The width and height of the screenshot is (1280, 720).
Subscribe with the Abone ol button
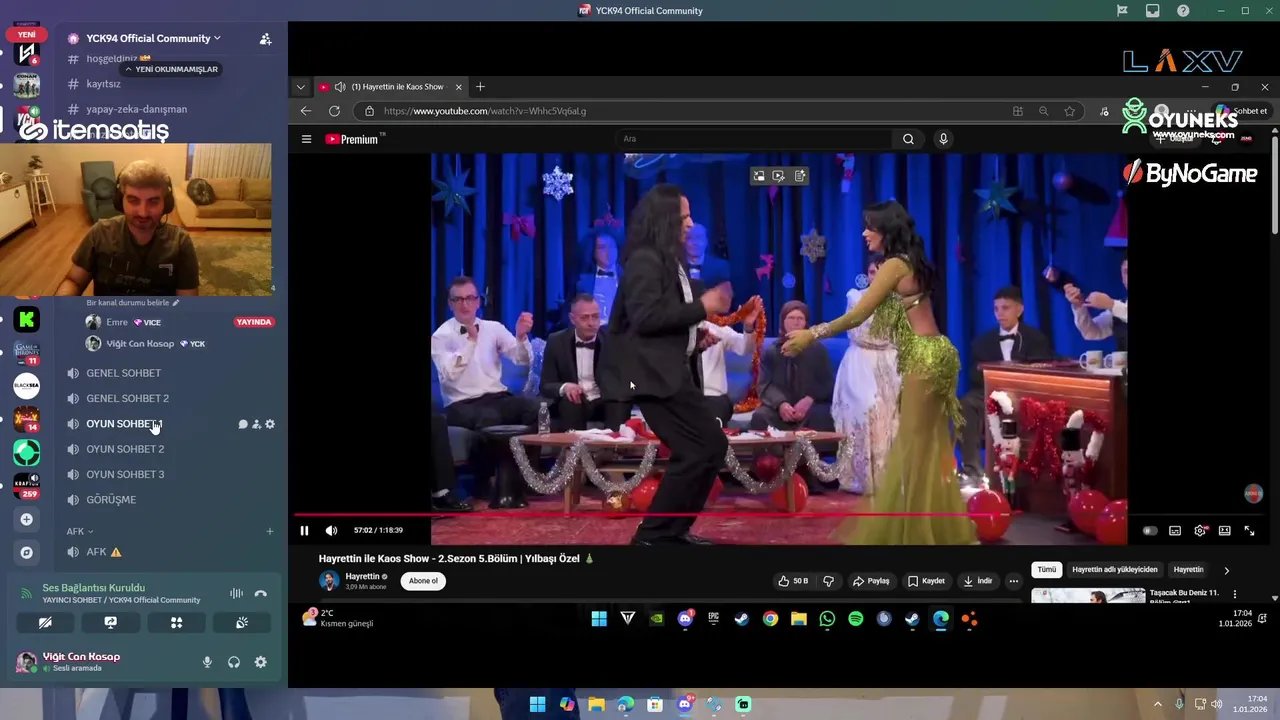coord(423,581)
